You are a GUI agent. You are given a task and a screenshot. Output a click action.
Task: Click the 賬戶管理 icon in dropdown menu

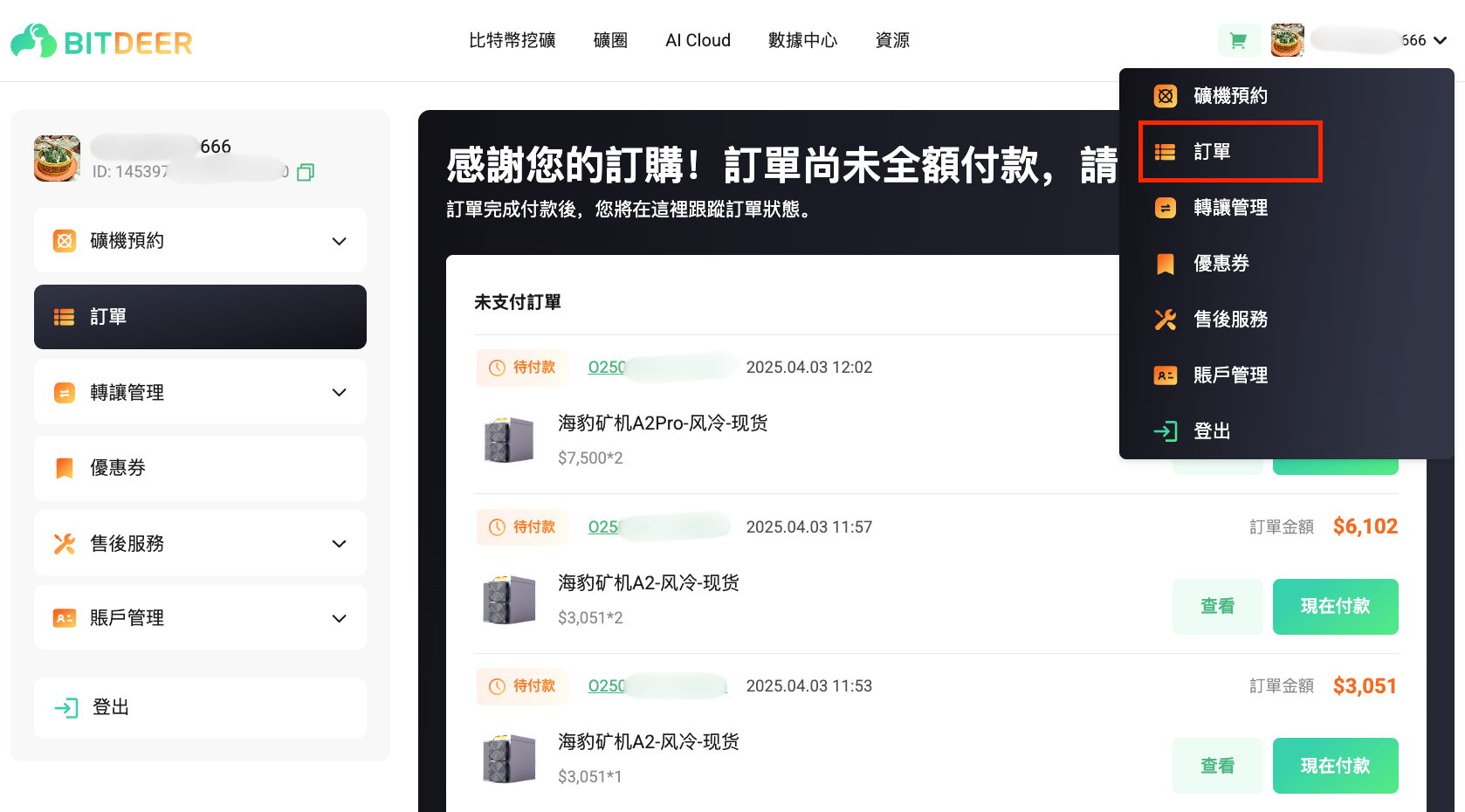click(1166, 375)
